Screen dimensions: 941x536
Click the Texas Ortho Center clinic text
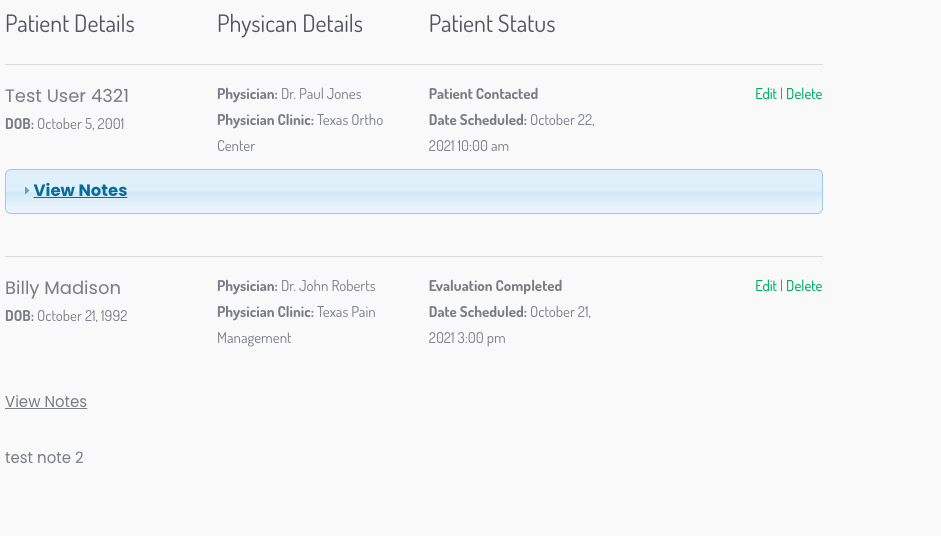pyautogui.click(x=300, y=133)
